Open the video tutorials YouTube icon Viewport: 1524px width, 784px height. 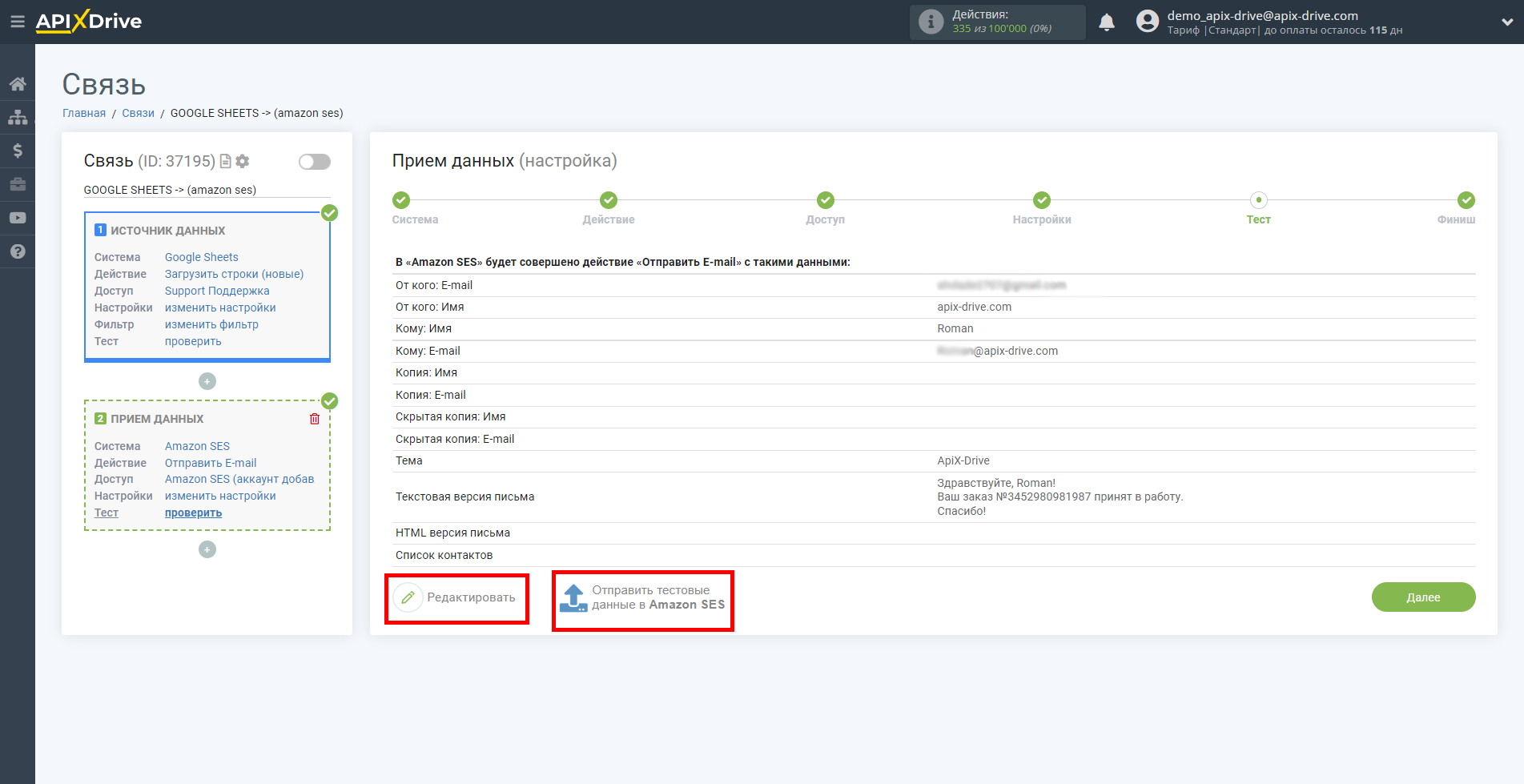[18, 218]
